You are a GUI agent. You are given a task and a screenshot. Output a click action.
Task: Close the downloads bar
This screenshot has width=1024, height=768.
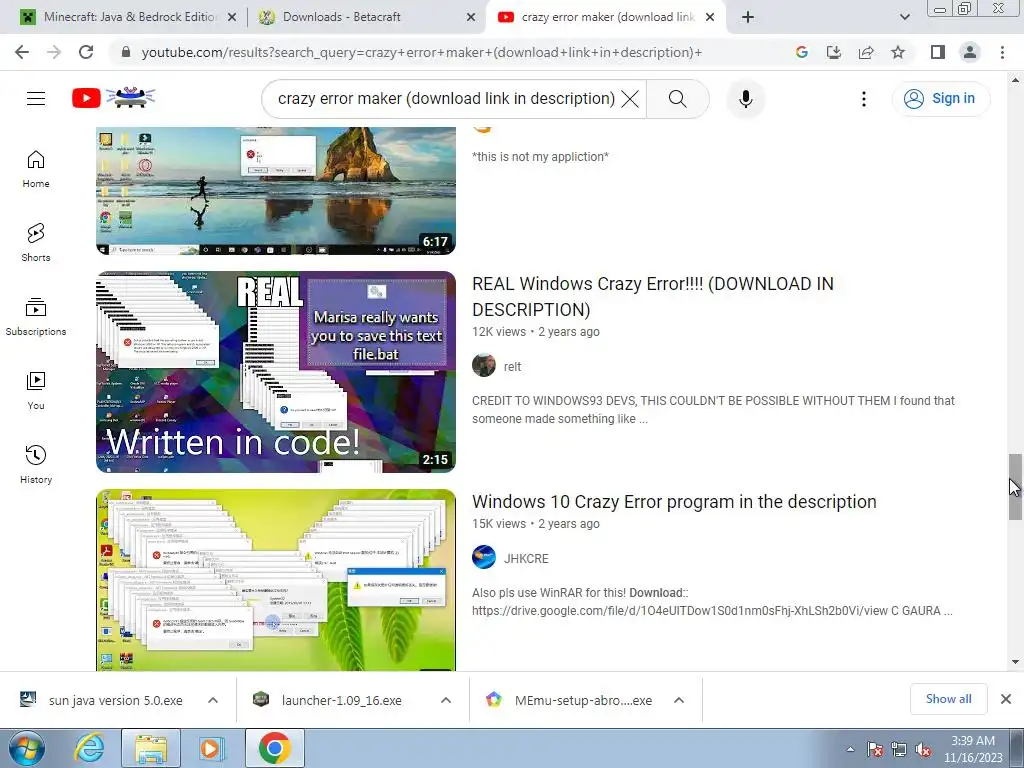1006,699
